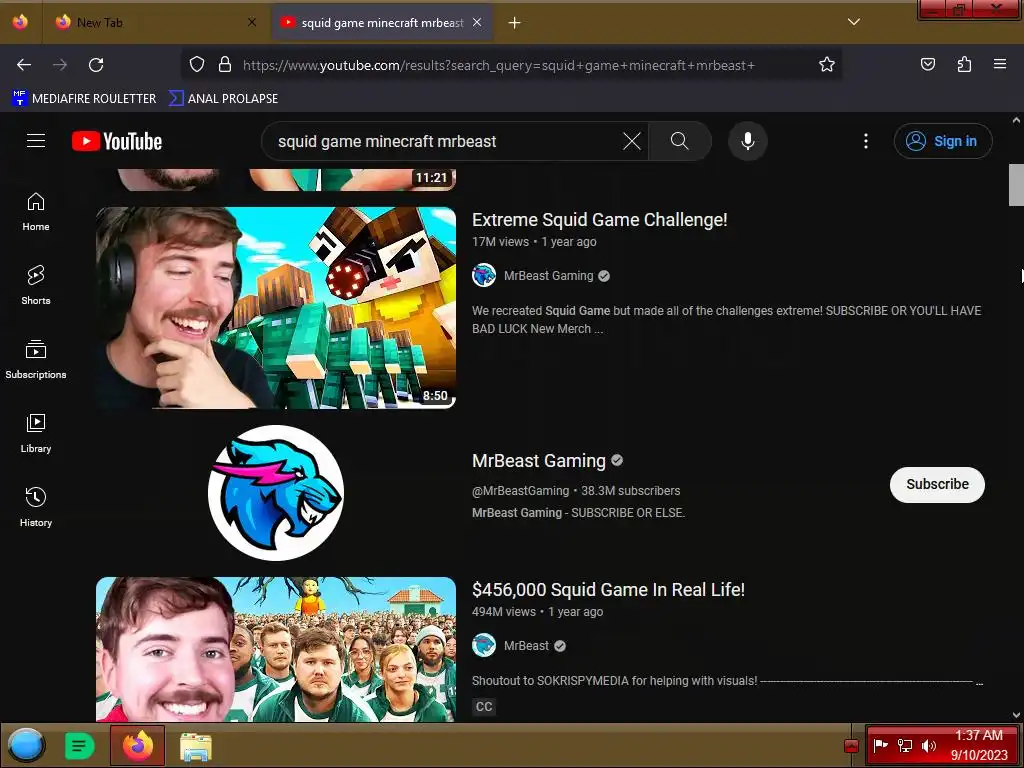Open MrBeast Gaming channel name in channel card
The width and height of the screenshot is (1024, 768).
[539, 461]
